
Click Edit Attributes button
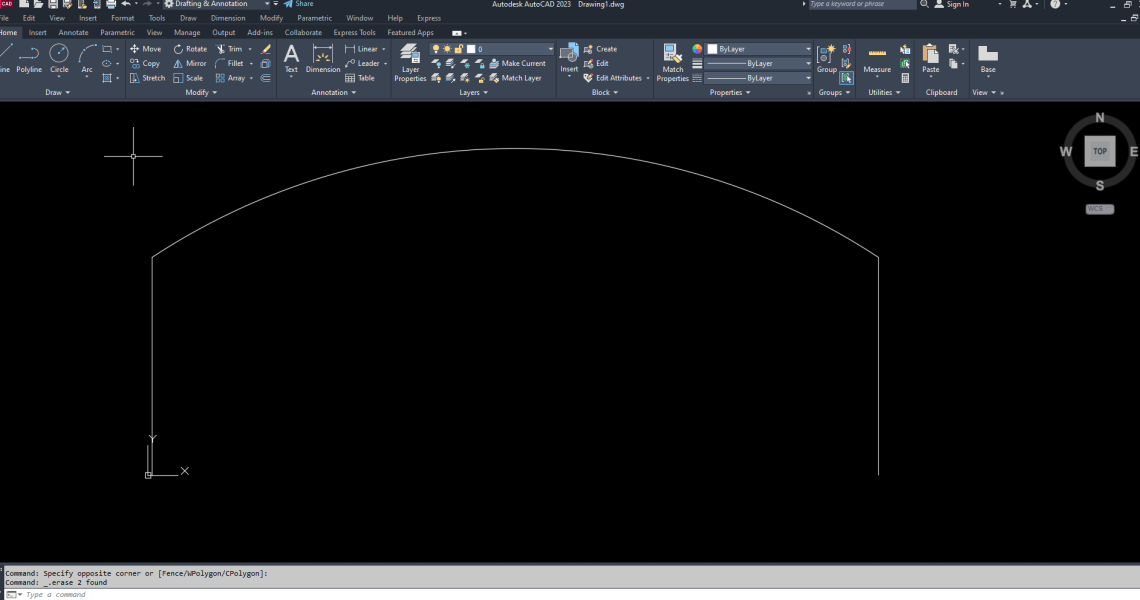tap(613, 78)
